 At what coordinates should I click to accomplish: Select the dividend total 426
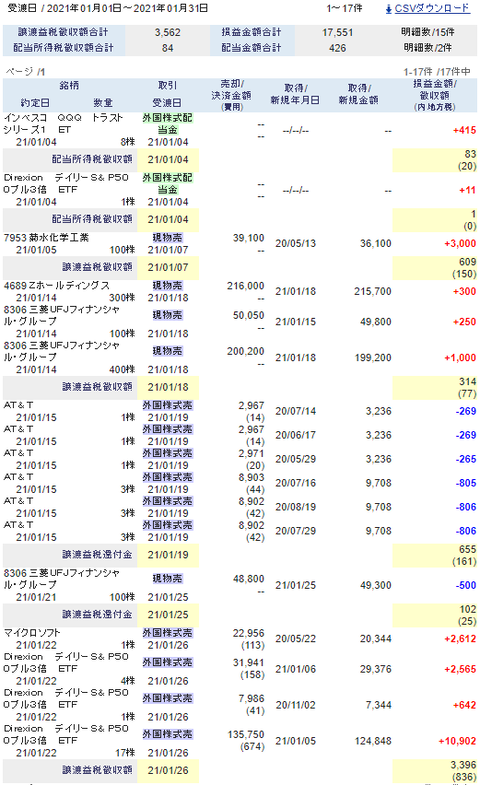tap(337, 48)
